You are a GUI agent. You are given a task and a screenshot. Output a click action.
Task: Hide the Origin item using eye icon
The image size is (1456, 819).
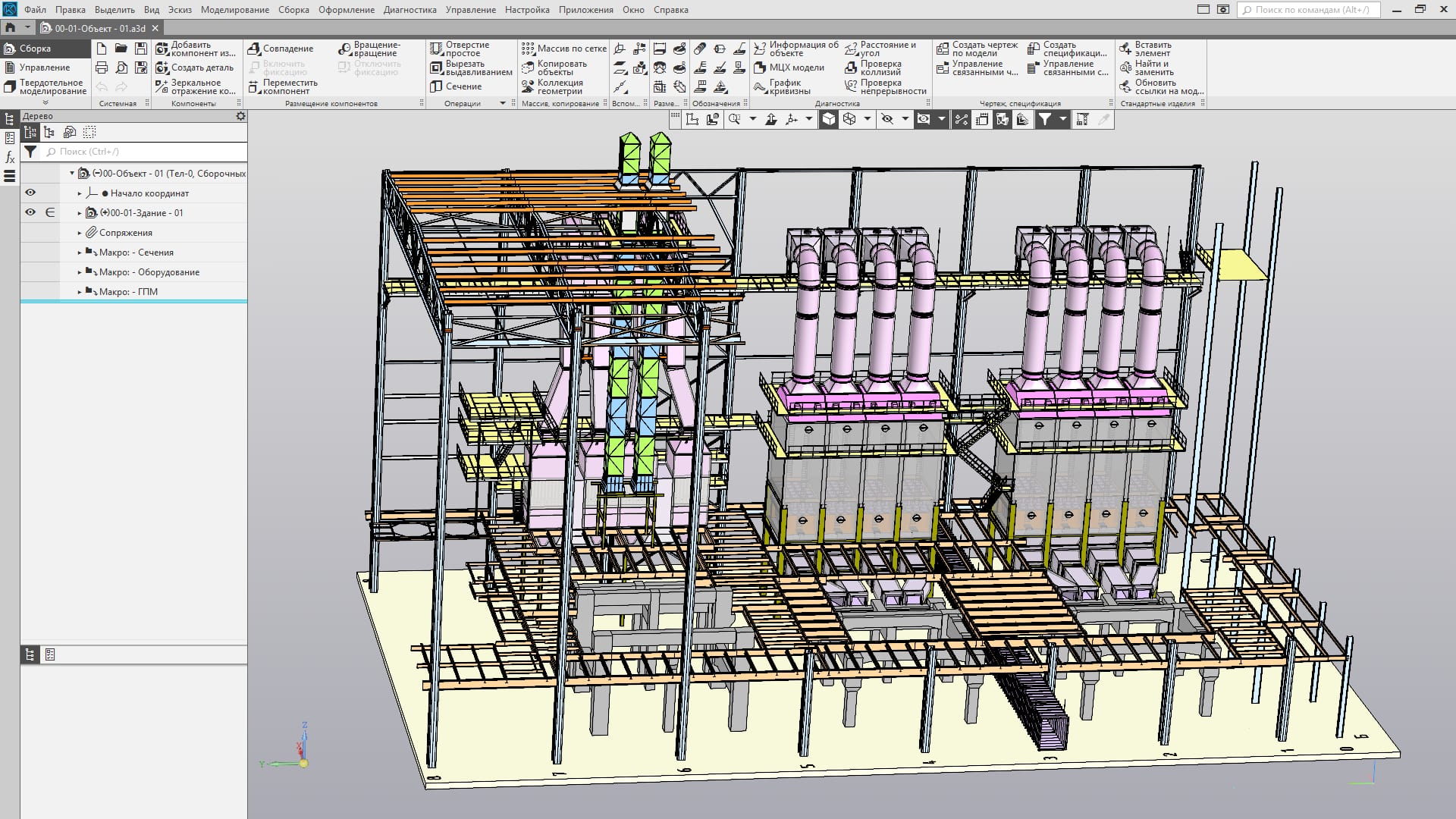click(x=30, y=193)
